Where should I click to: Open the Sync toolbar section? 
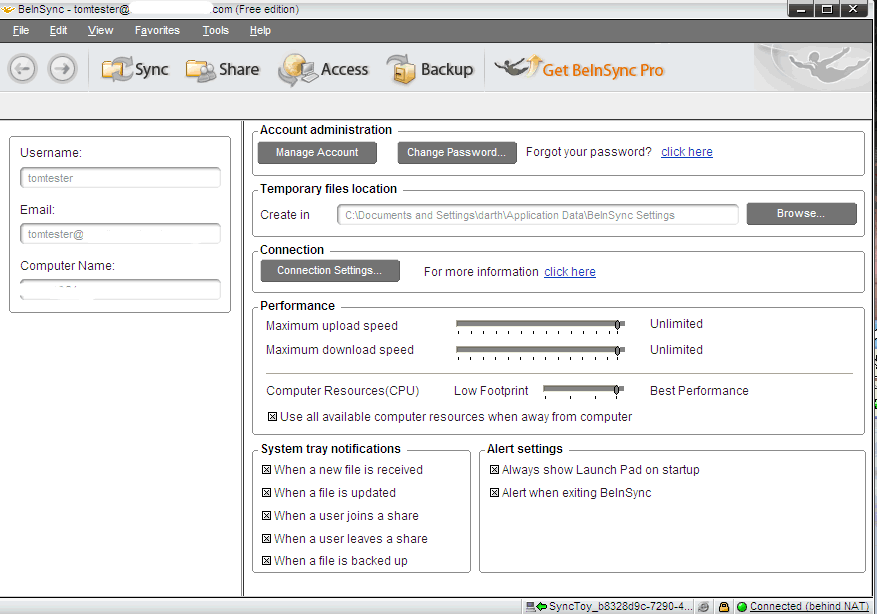click(x=135, y=69)
